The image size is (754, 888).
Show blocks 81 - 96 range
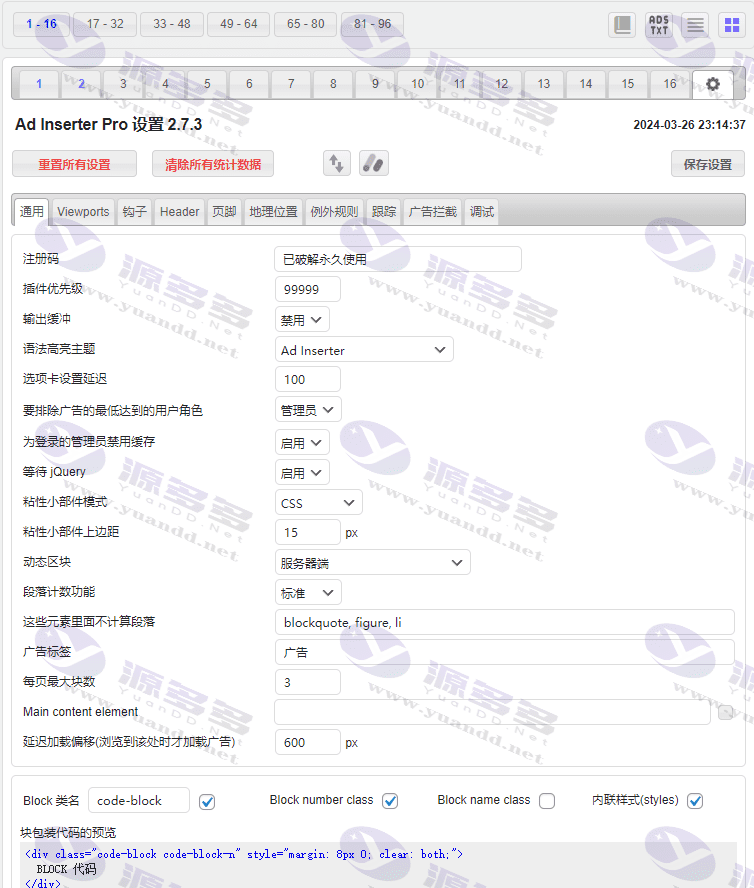click(x=372, y=24)
